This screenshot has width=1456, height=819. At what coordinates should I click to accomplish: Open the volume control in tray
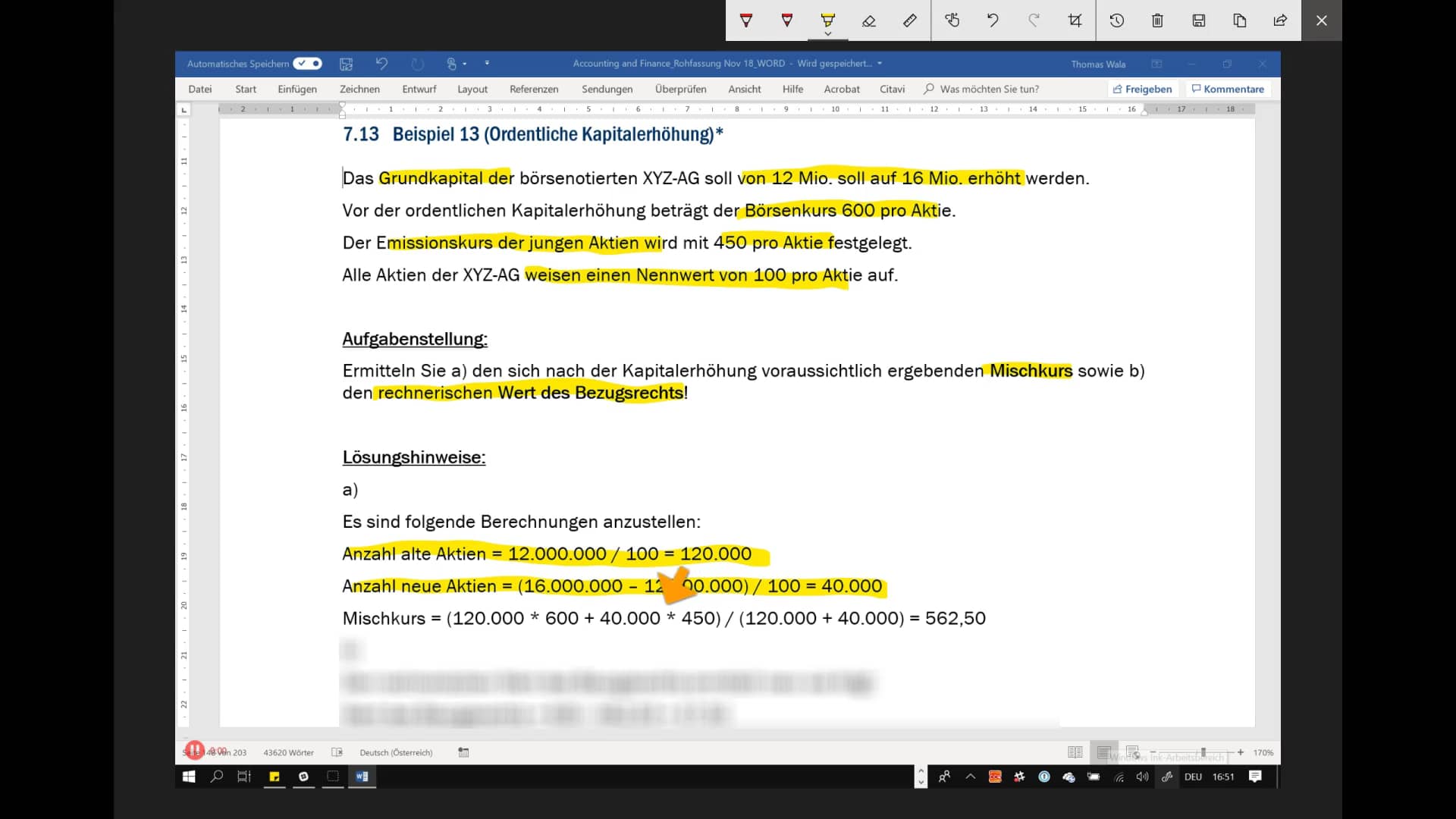point(1142,777)
